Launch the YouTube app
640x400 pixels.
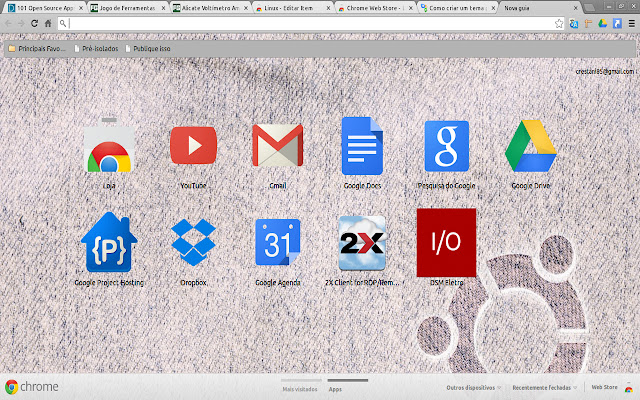[x=193, y=145]
